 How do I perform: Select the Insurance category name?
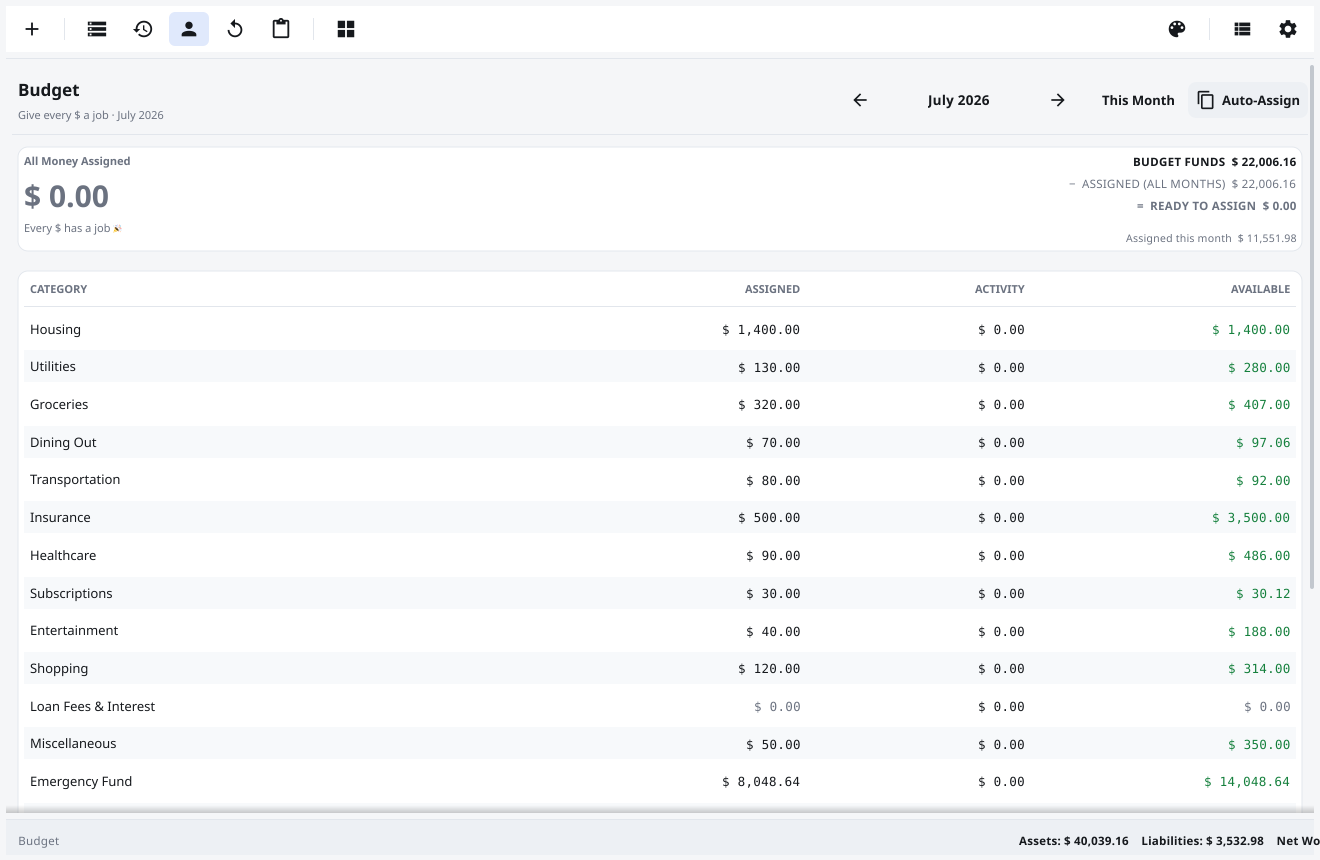(60, 517)
